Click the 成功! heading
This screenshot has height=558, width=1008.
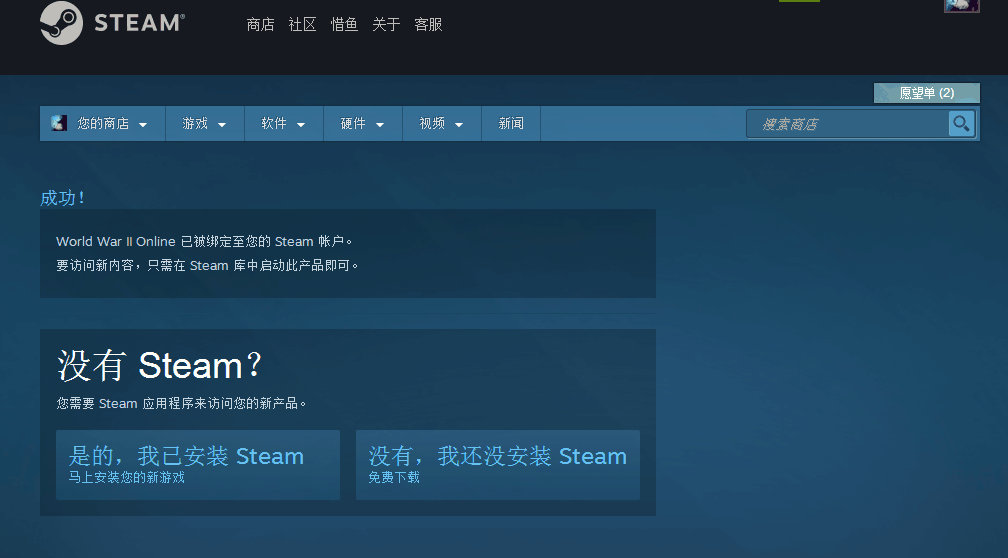(62, 198)
